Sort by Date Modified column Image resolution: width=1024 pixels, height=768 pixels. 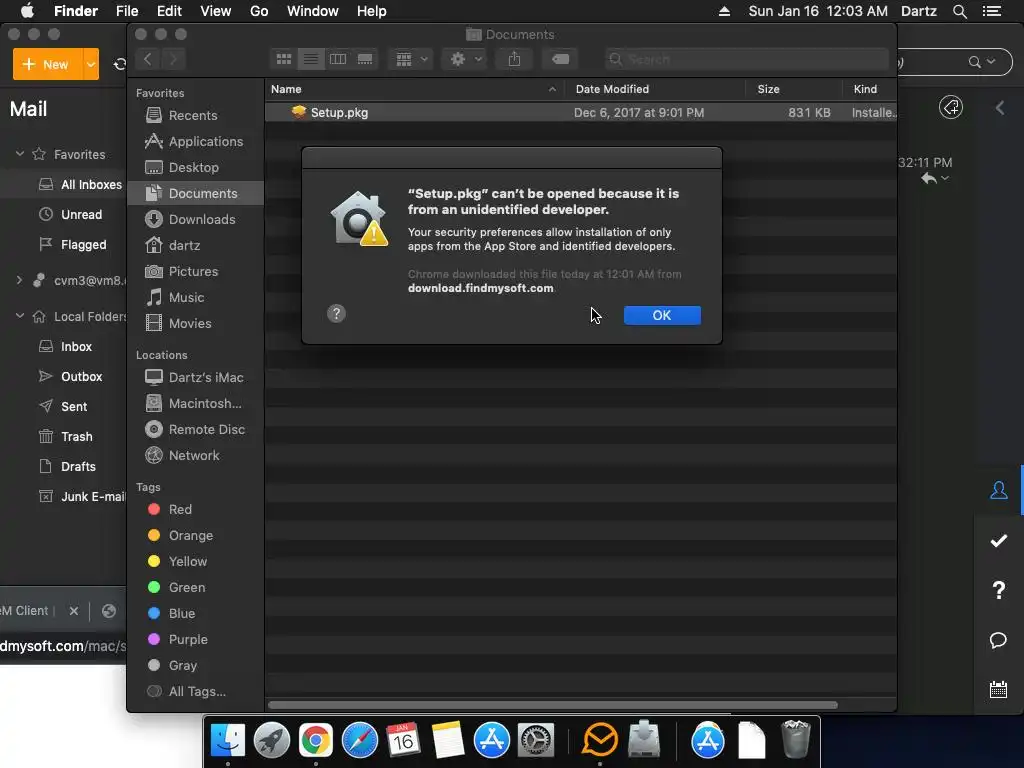click(655, 89)
